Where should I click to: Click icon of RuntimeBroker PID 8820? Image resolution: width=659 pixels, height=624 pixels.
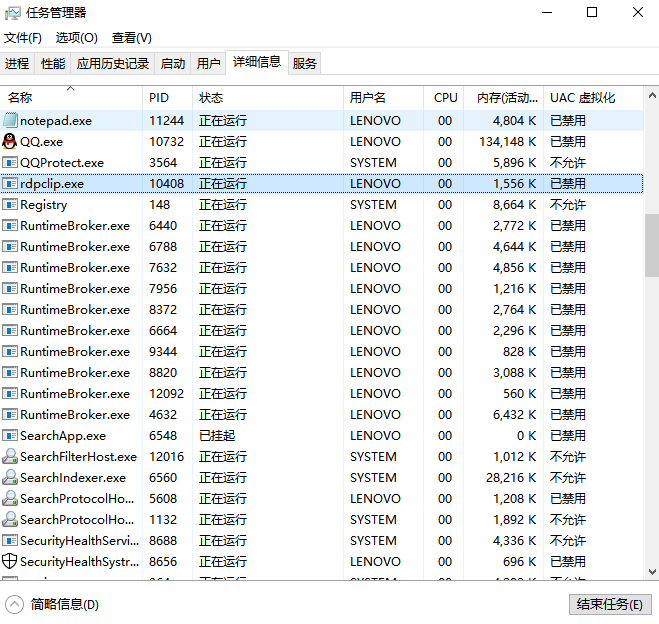coord(10,373)
